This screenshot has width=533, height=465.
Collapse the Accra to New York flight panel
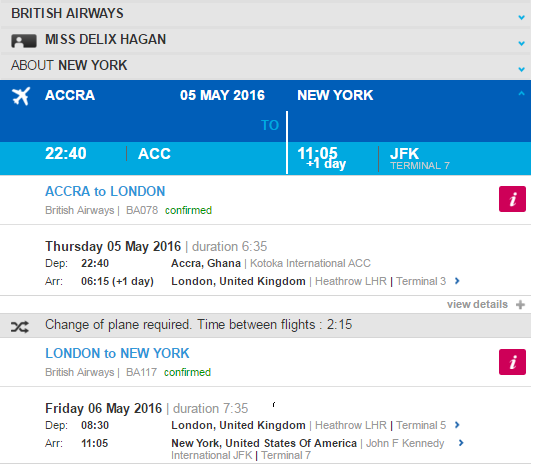[x=521, y=93]
